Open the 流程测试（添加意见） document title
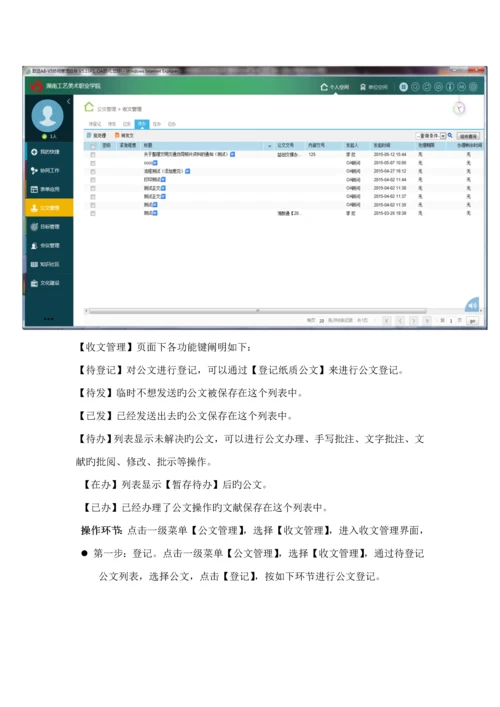The width and height of the screenshot is (500, 707). 164,171
